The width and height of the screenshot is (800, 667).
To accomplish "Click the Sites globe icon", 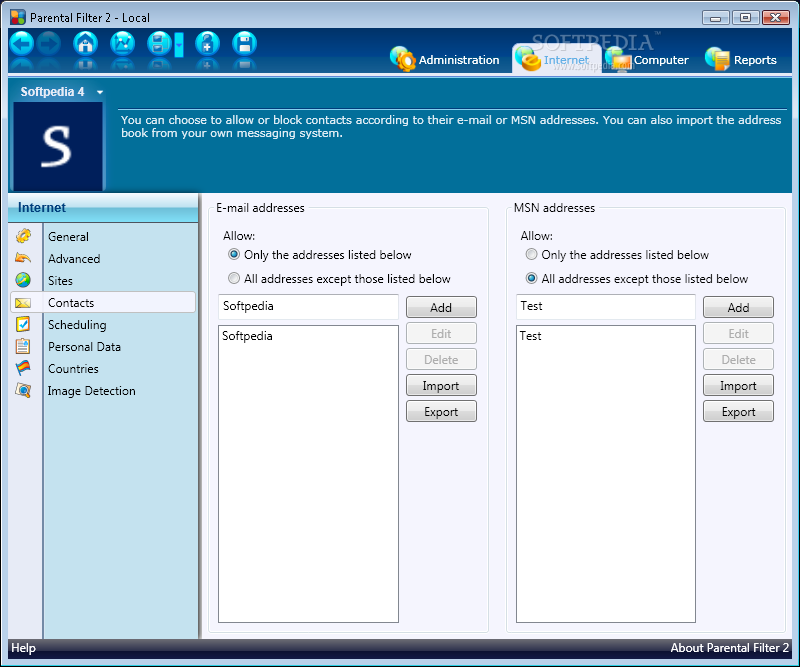I will pyautogui.click(x=23, y=280).
